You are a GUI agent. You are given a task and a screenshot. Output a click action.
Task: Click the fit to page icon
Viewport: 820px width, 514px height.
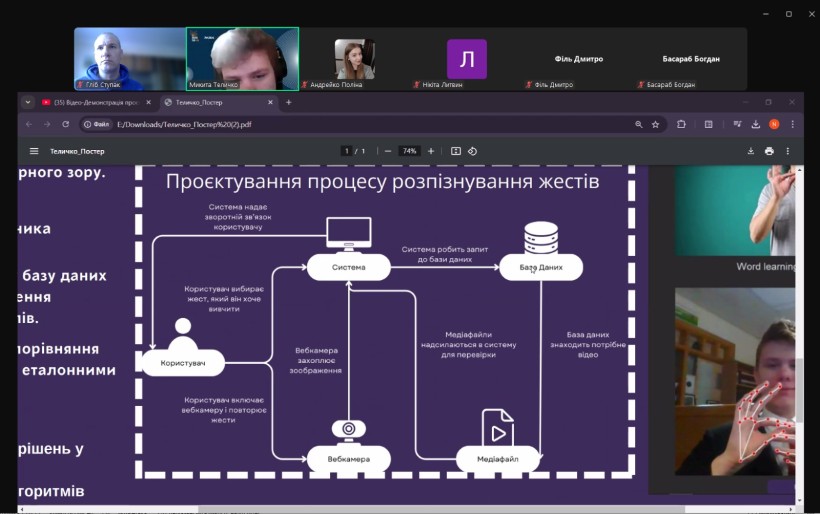point(456,151)
